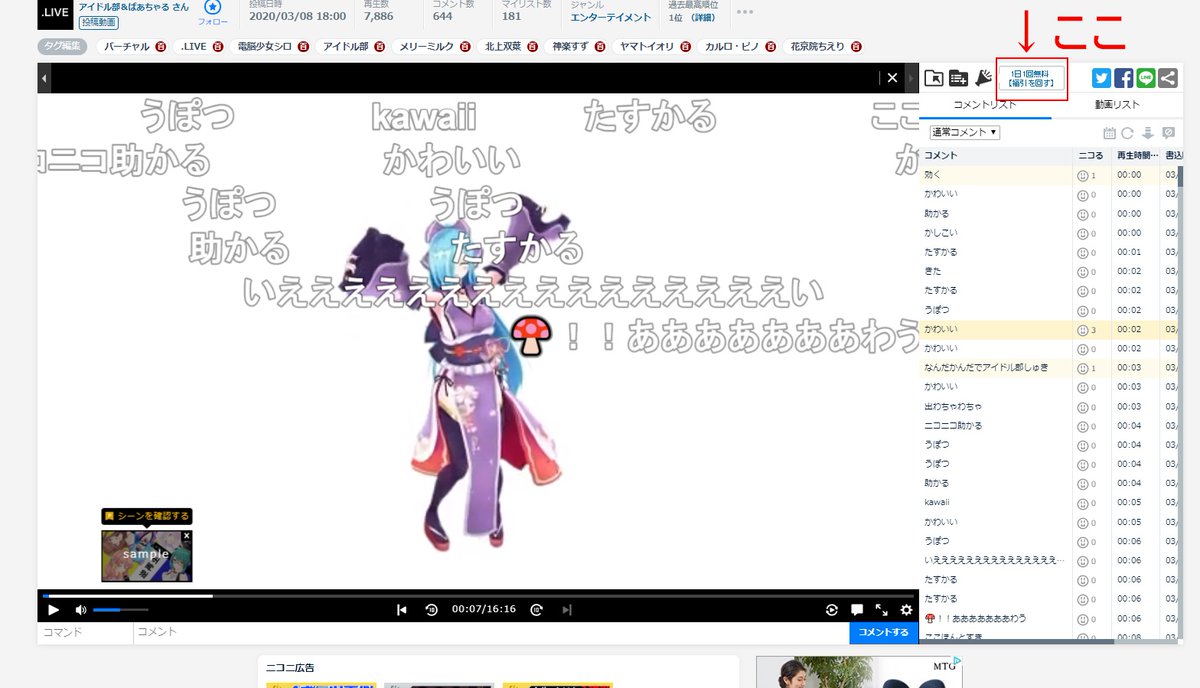Nicoru smiley on なんだかんだでアイドル部しゅき row

click(1082, 368)
